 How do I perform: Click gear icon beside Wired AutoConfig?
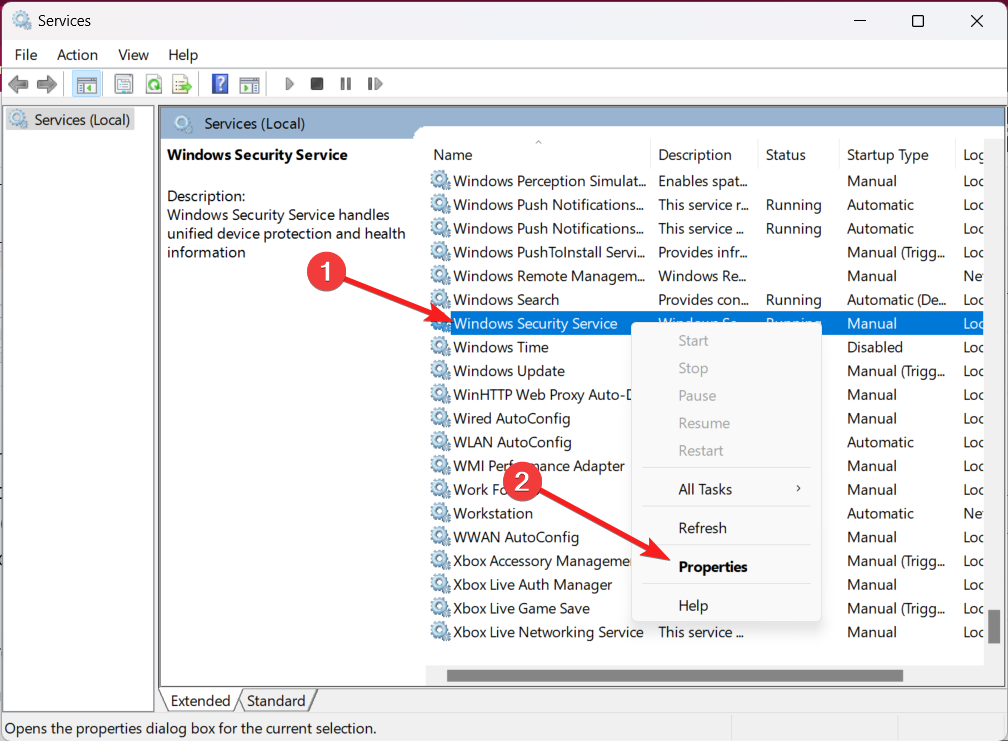tap(440, 418)
